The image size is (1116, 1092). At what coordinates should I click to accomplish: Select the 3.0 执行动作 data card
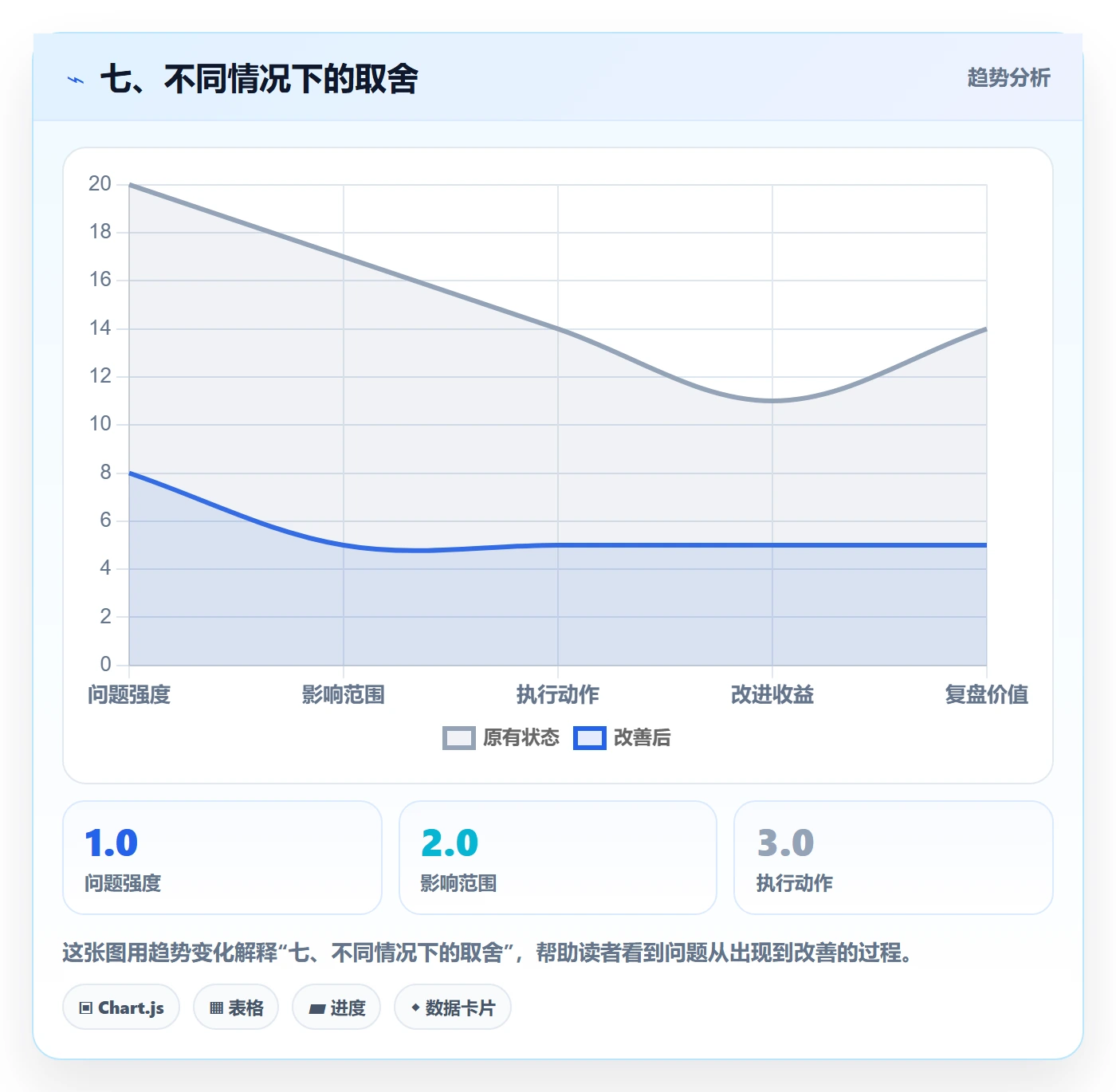pos(894,858)
